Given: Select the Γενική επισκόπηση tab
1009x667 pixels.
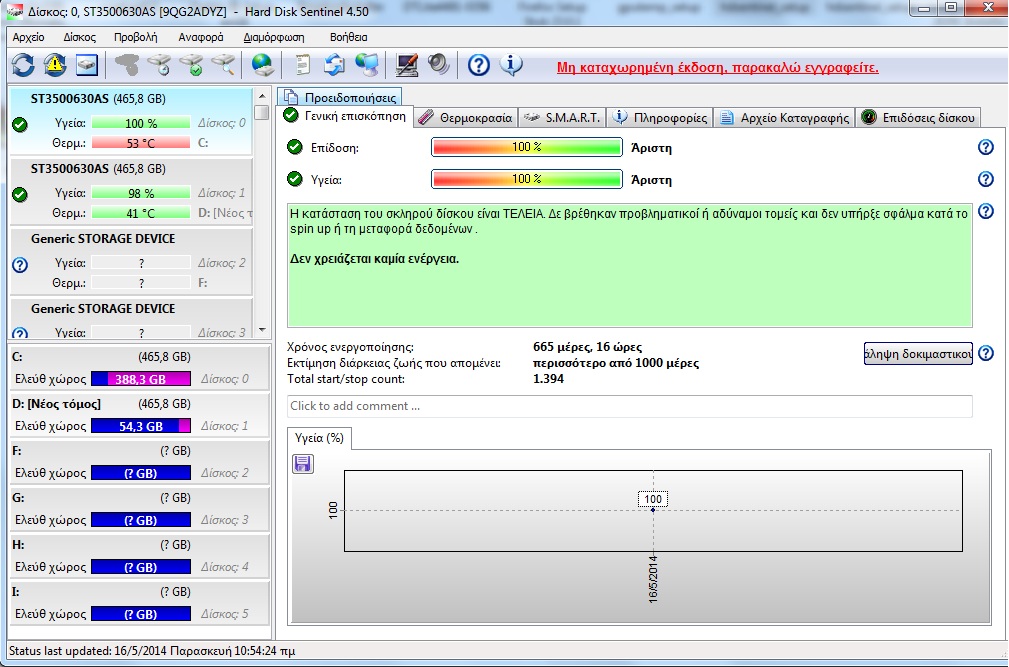Looking at the screenshot, I should (345, 116).
